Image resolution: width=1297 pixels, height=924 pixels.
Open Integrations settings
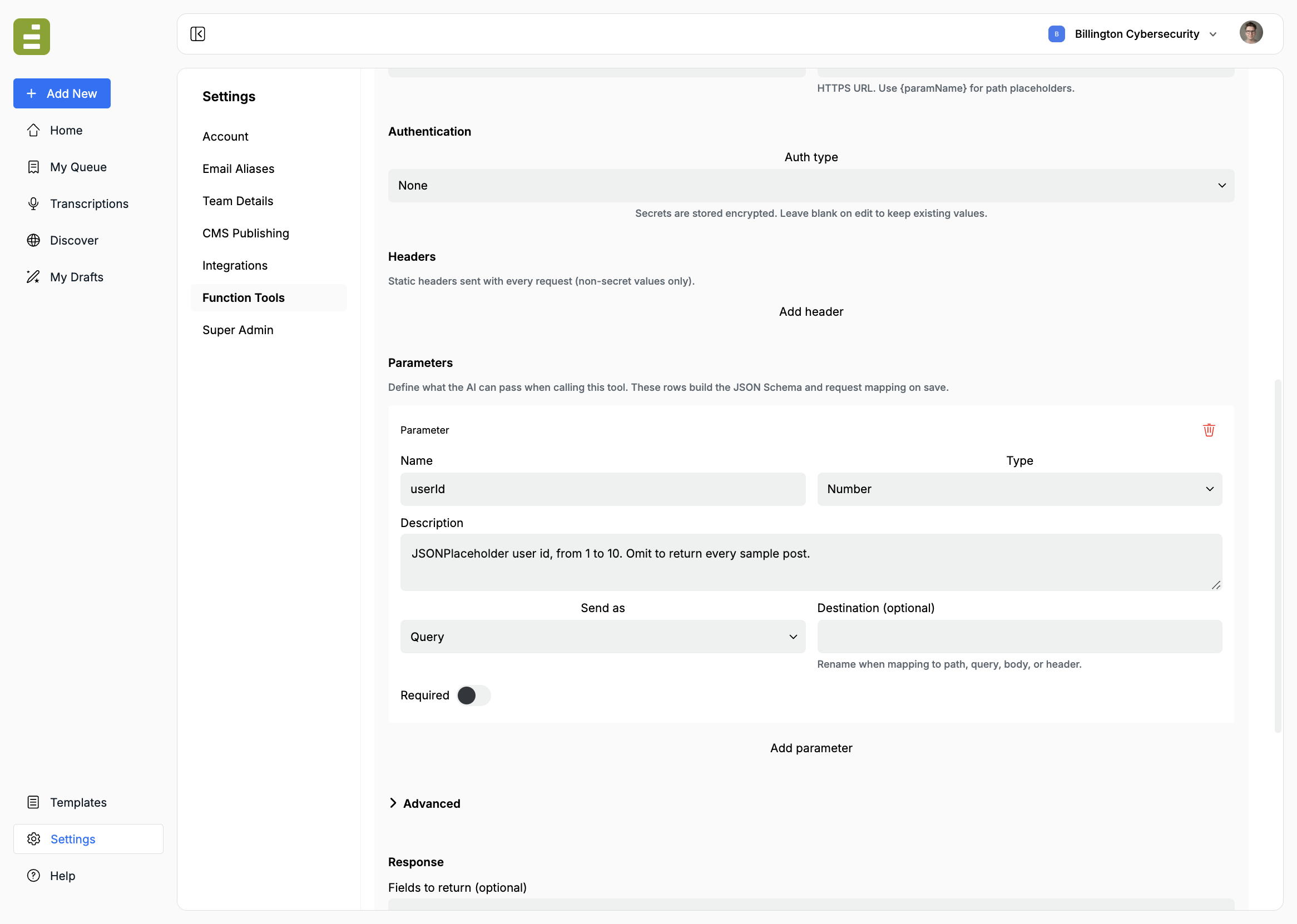[x=235, y=266]
